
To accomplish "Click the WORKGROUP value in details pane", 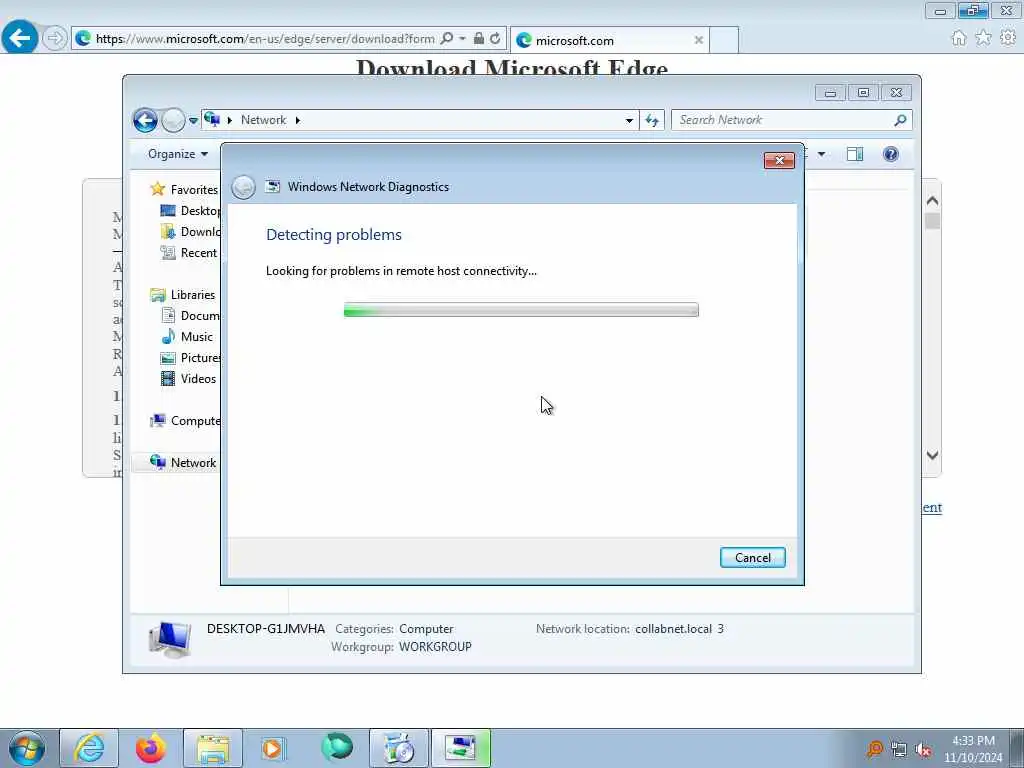I will 435,647.
